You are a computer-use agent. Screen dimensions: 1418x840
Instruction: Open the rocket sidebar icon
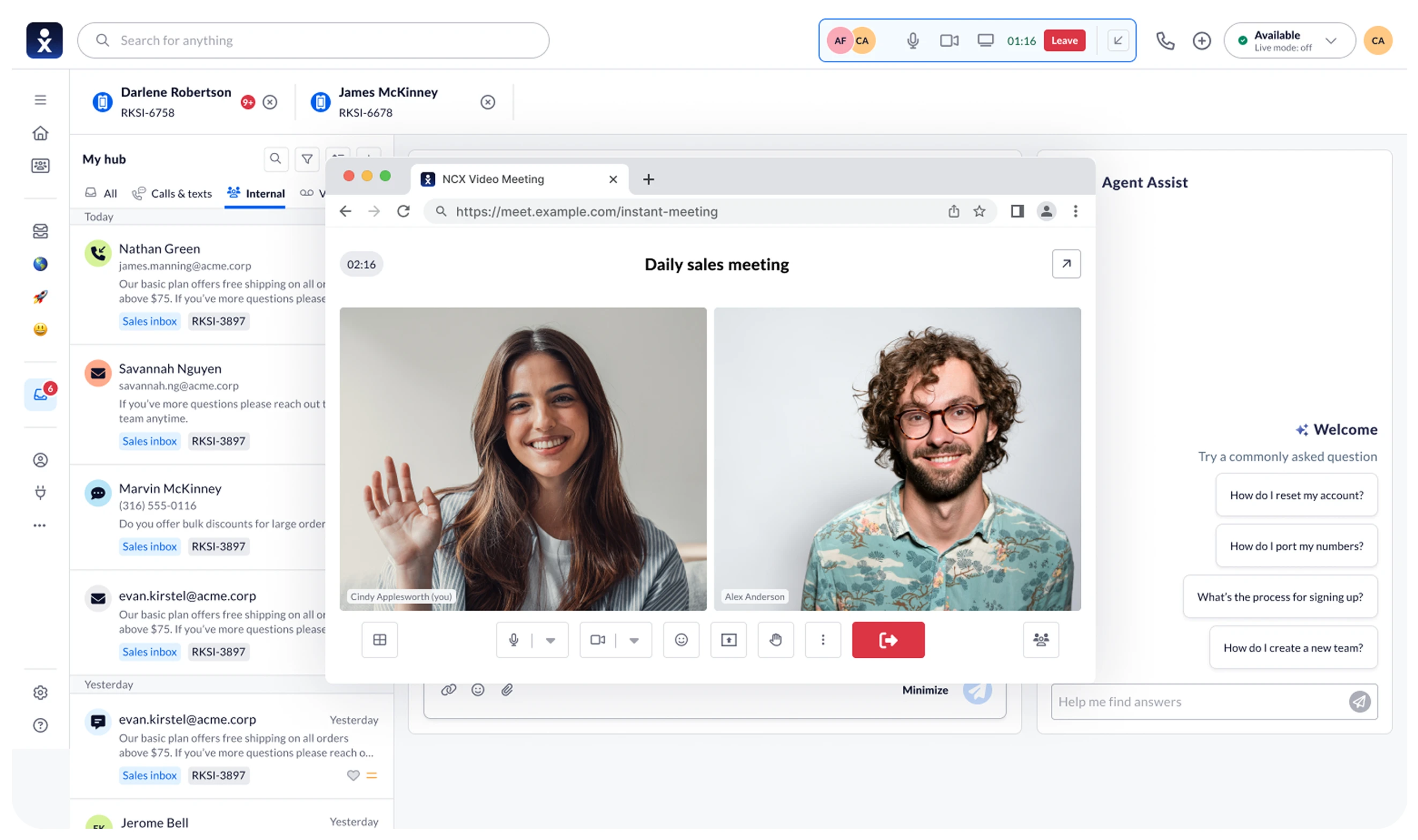pos(40,296)
